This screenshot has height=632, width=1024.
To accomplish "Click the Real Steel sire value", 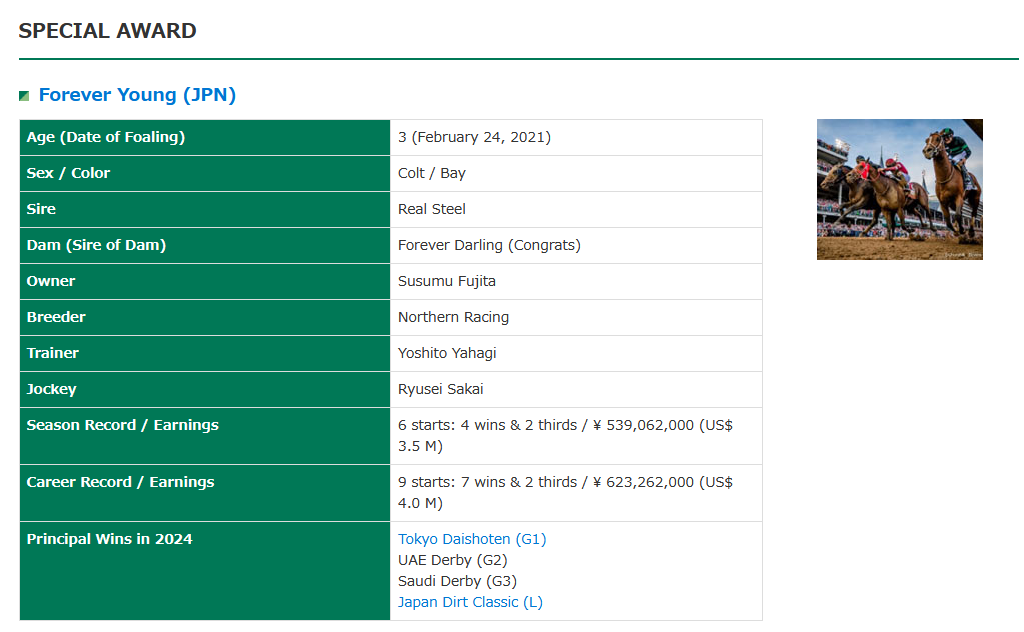I will pos(432,209).
